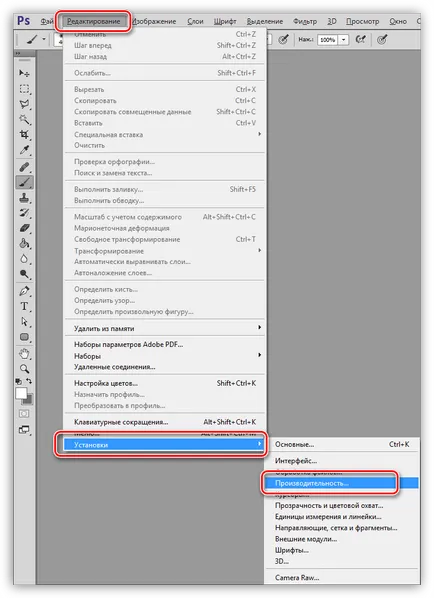
Task: Expand the Удалить из памяти submenu
Action: pos(165,328)
